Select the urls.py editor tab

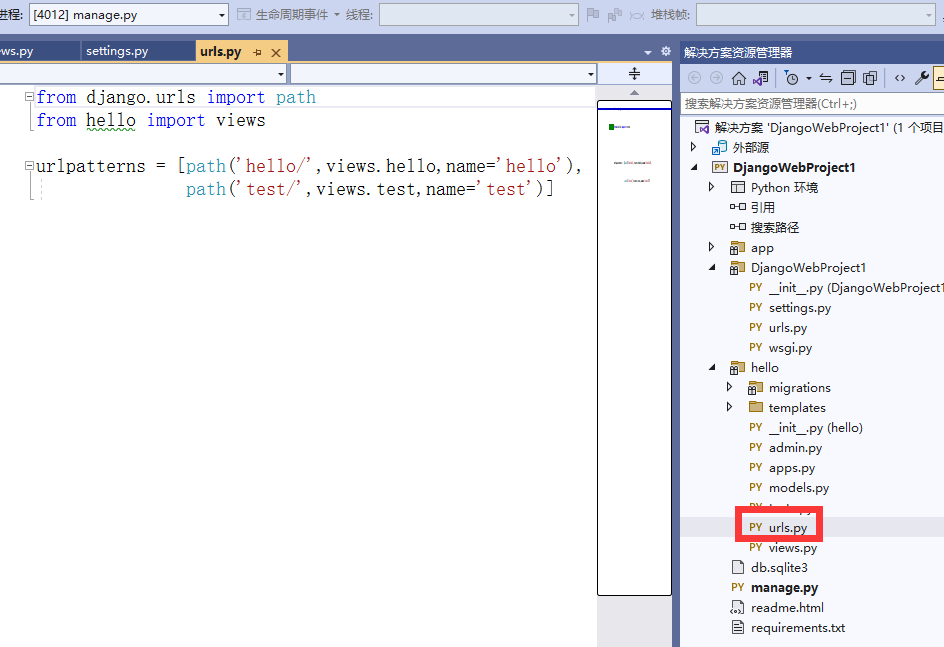pyautogui.click(x=221, y=51)
